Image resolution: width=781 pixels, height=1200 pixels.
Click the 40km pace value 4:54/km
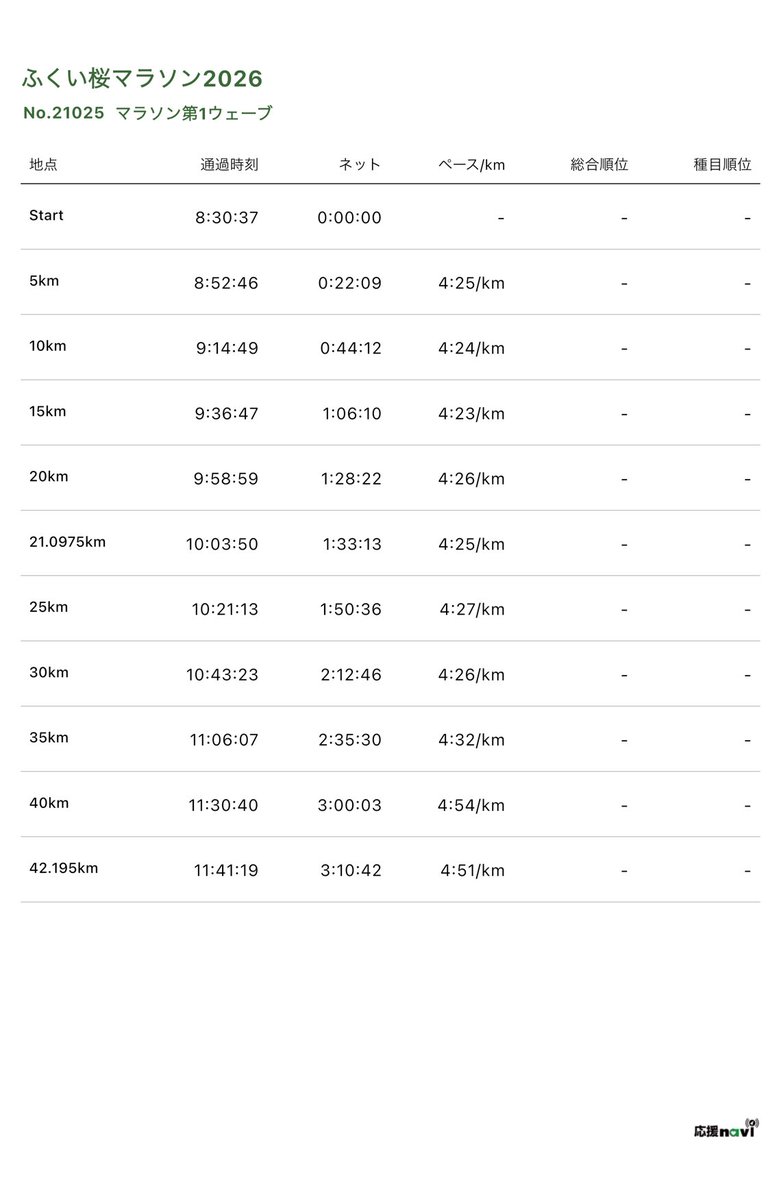tap(472, 805)
